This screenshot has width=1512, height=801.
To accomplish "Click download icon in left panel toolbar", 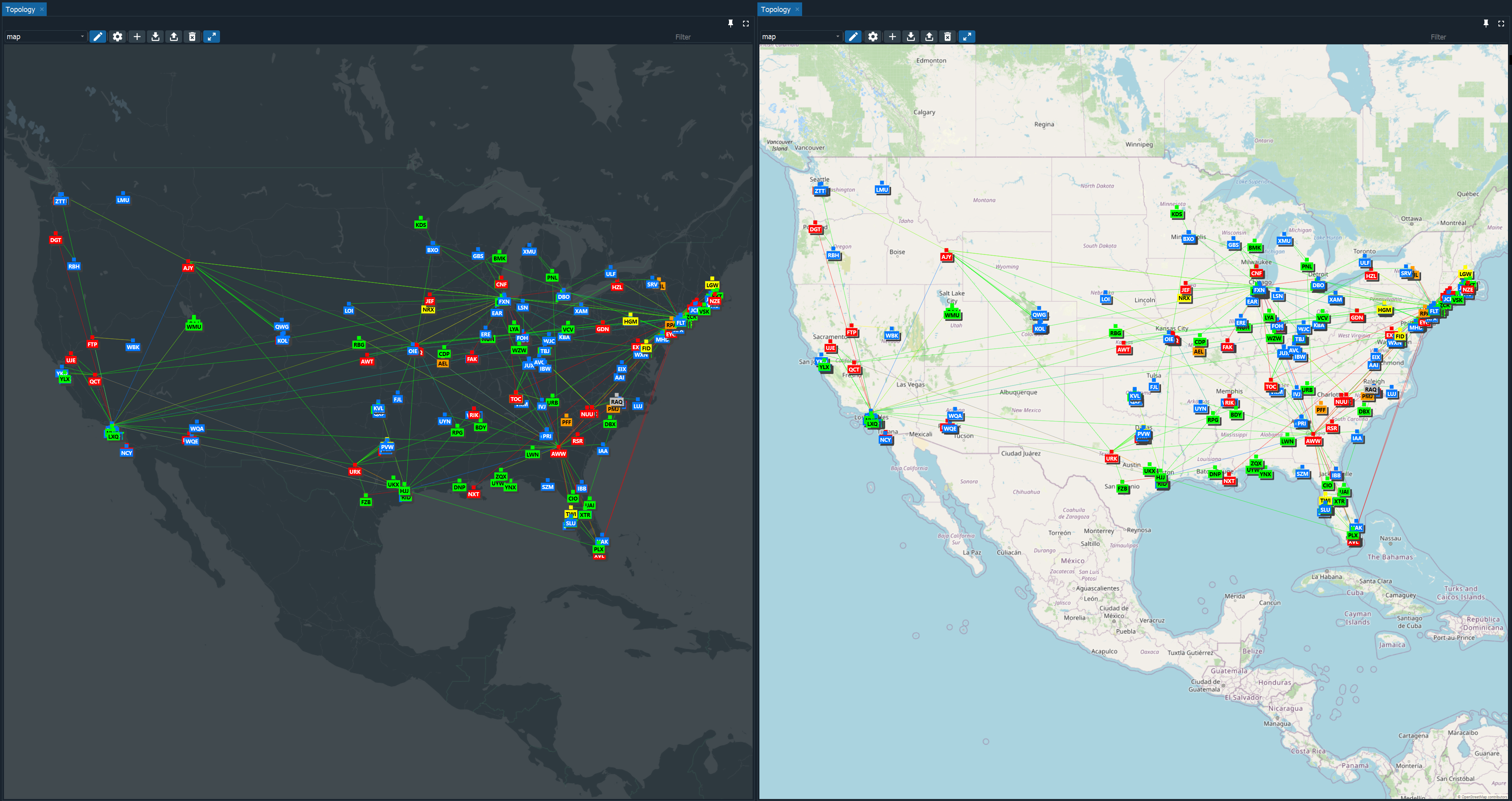I will [x=156, y=36].
